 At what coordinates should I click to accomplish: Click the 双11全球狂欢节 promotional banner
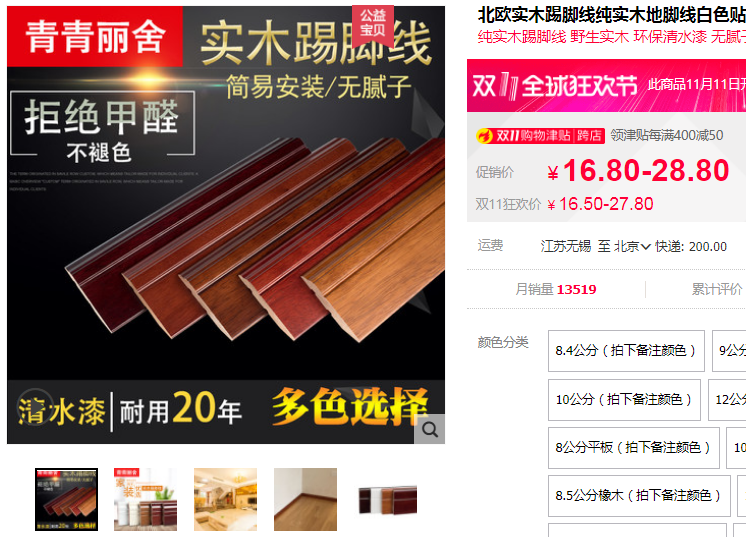coord(606,86)
